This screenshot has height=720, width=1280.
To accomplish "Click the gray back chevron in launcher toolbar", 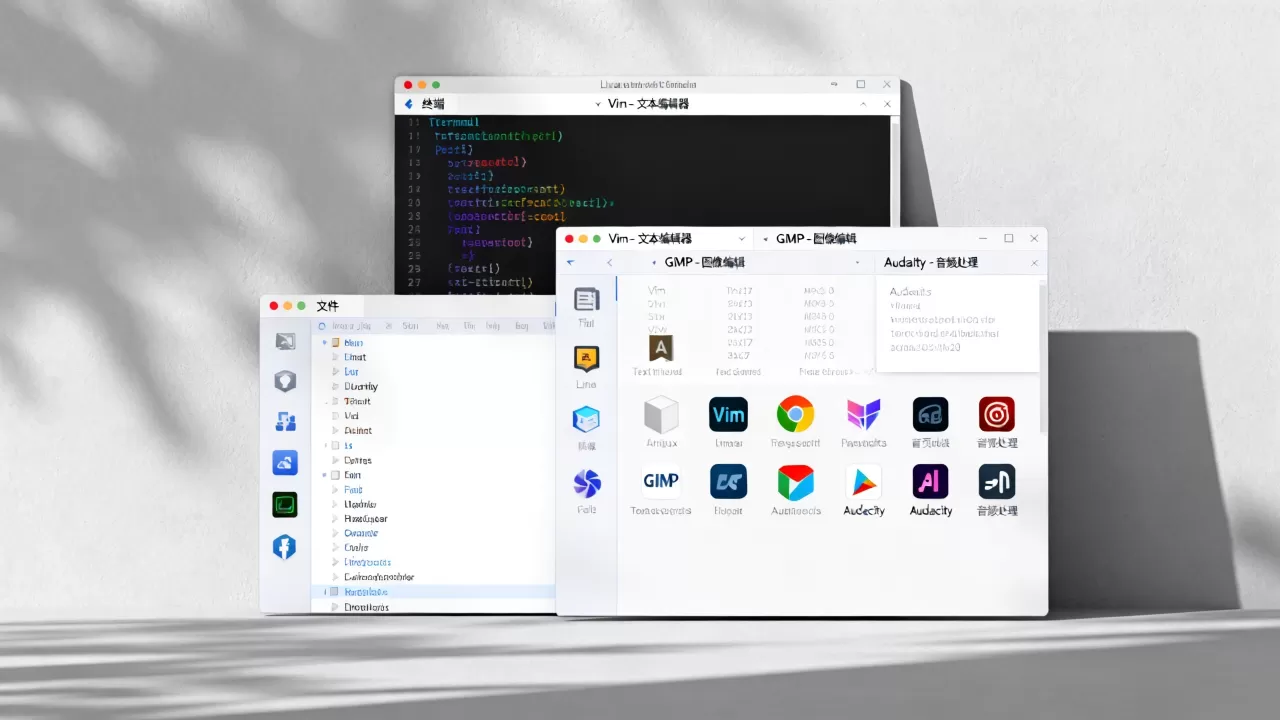I will coord(610,262).
